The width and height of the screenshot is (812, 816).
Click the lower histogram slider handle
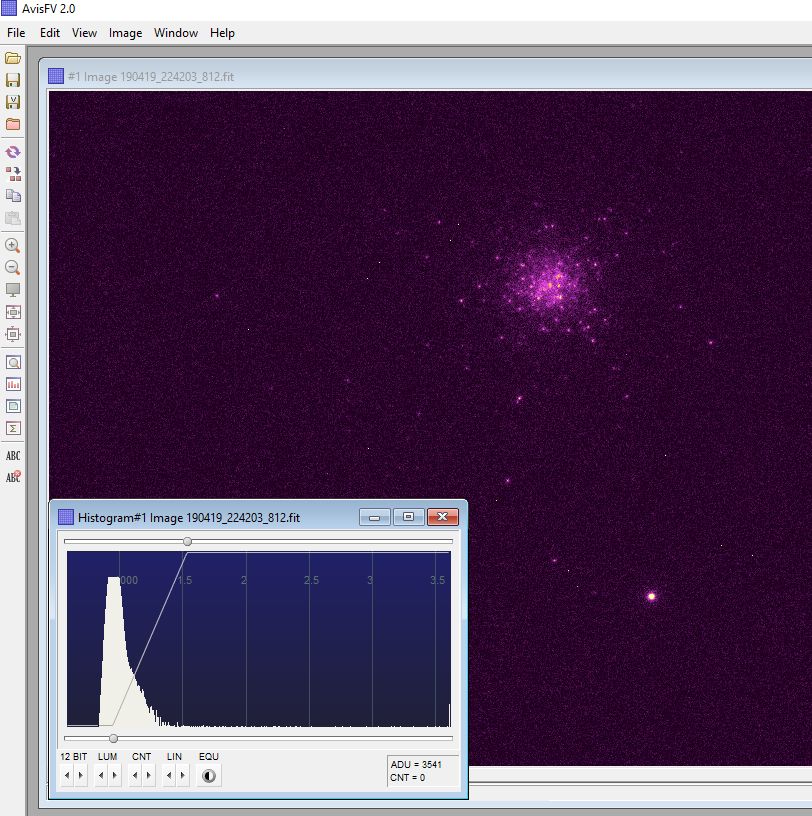(x=113, y=738)
